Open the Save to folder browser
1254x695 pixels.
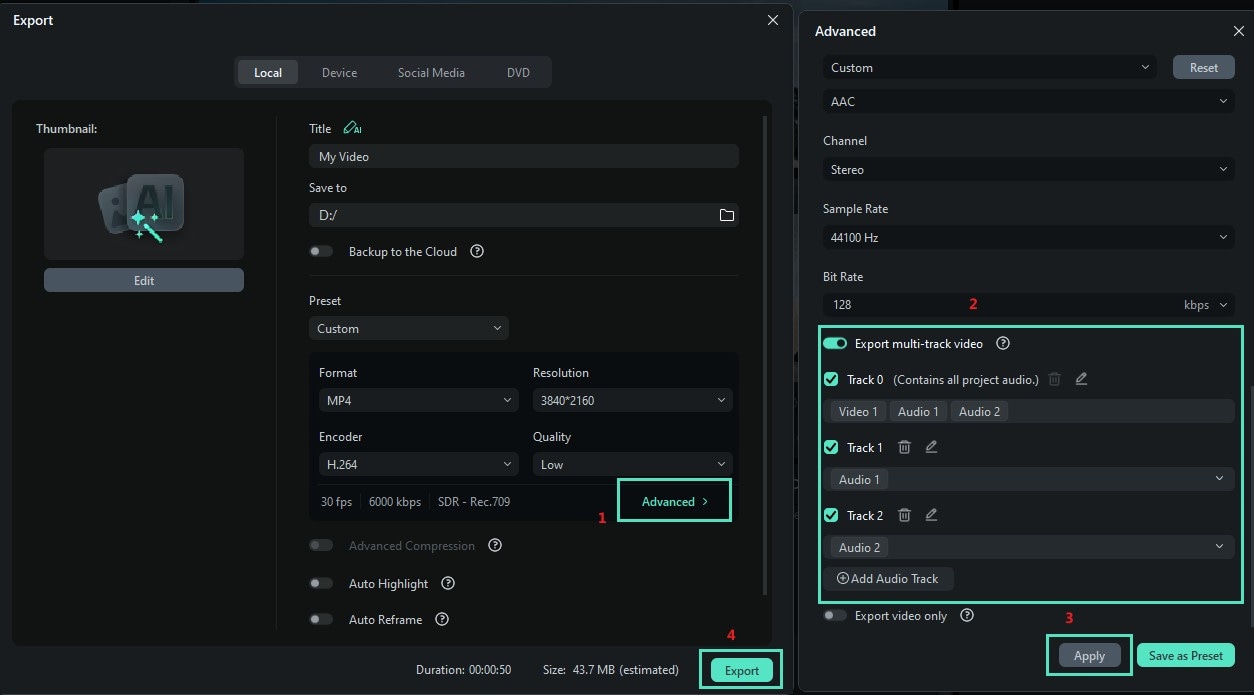[727, 214]
